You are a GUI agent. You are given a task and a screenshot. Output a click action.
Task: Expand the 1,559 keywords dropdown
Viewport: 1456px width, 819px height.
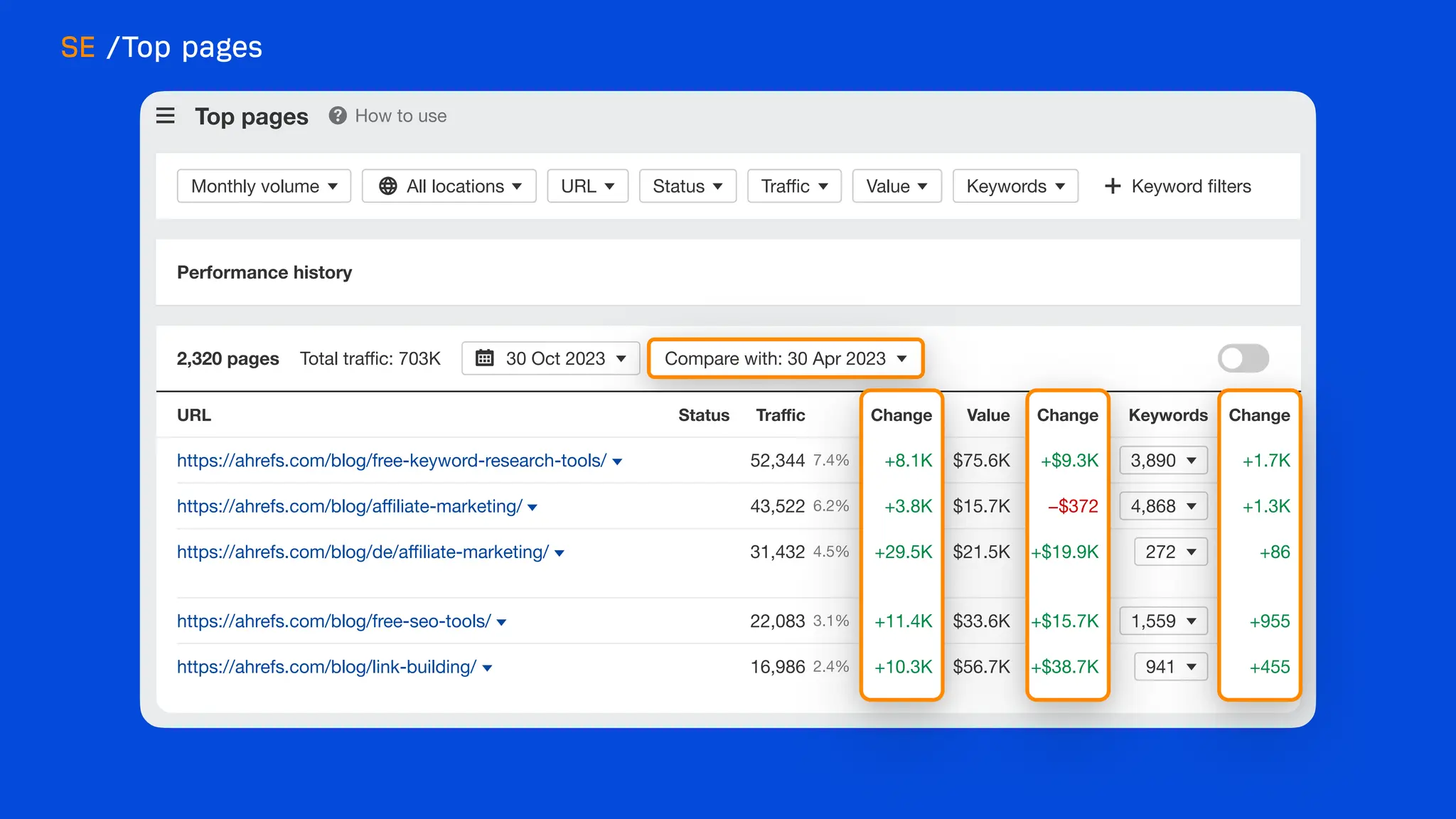pyautogui.click(x=1163, y=621)
